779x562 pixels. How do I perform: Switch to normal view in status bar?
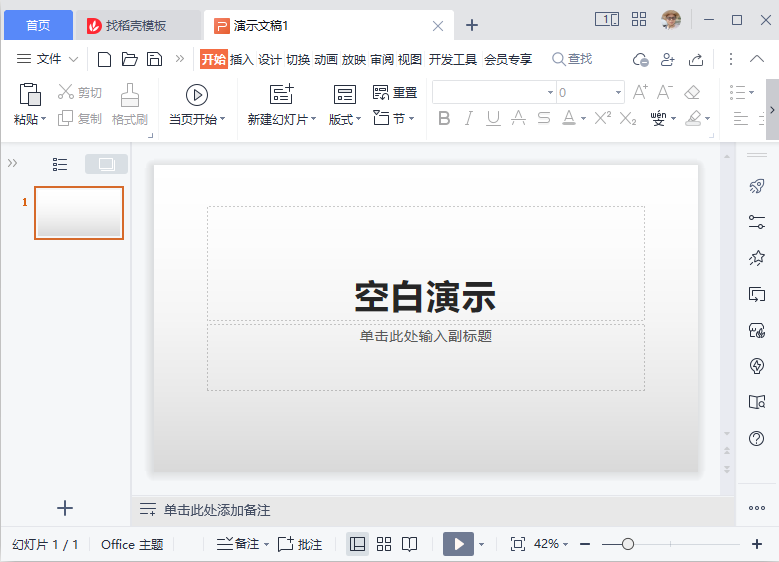pos(357,544)
